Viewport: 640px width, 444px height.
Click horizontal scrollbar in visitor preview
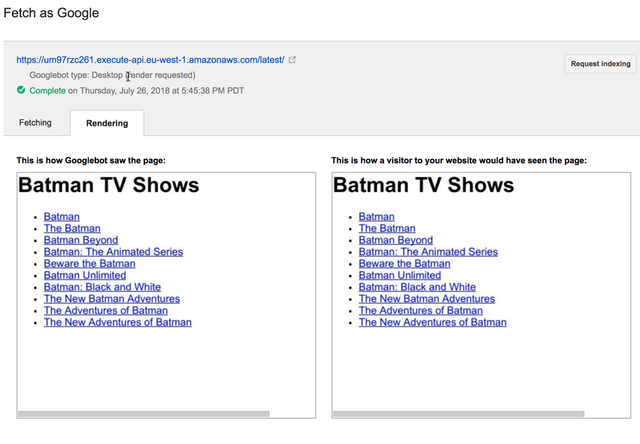459,414
